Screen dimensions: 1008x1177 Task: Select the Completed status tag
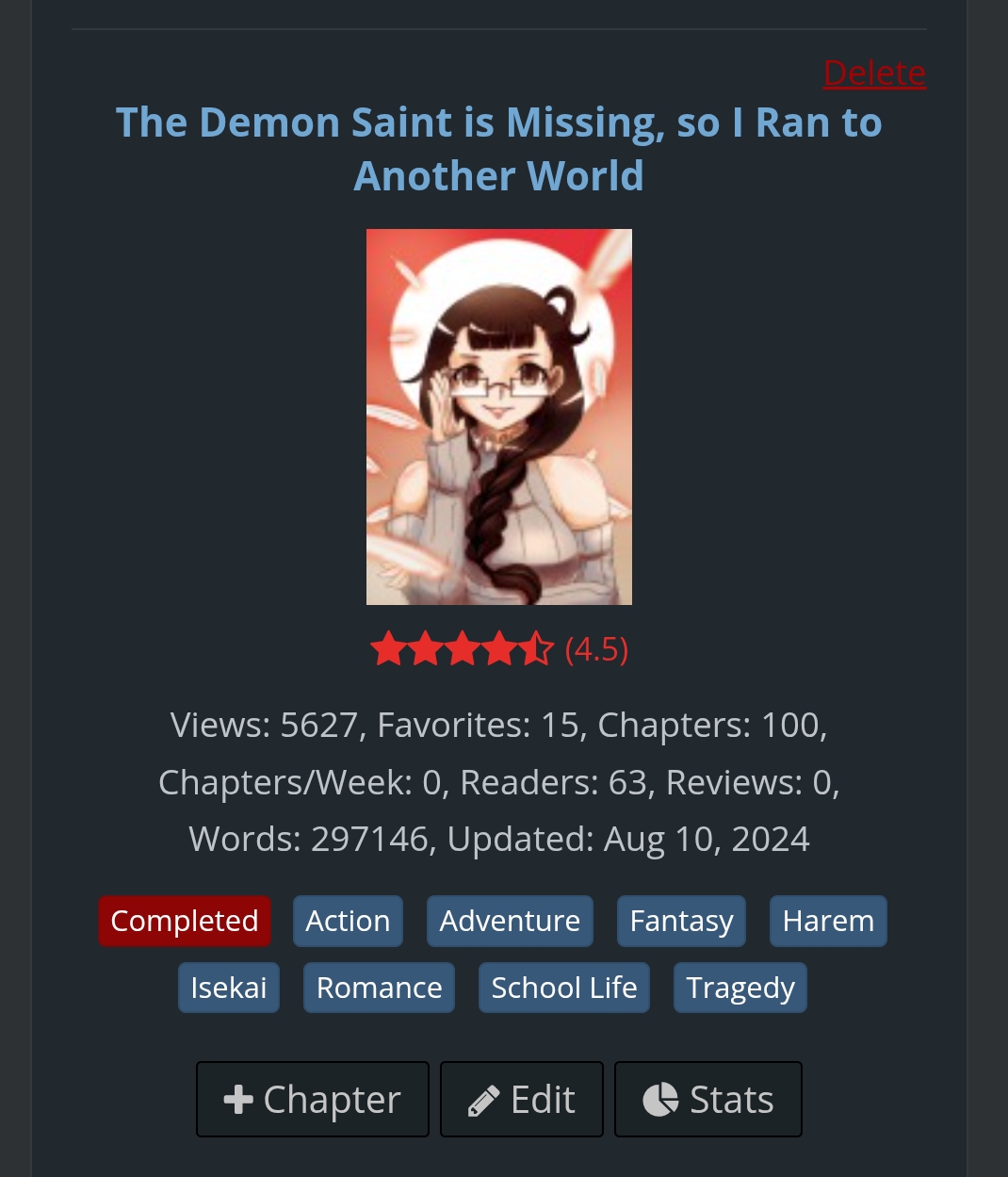point(185,921)
